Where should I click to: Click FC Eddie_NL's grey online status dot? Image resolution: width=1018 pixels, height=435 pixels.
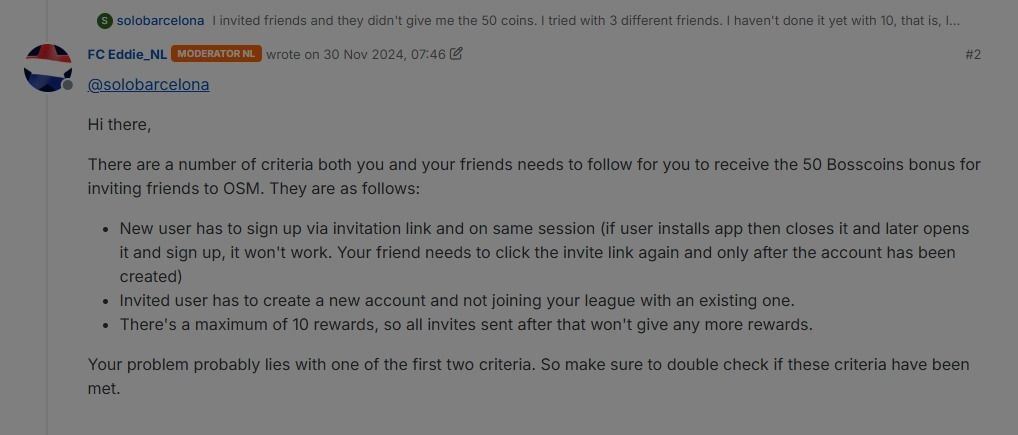(x=68, y=87)
